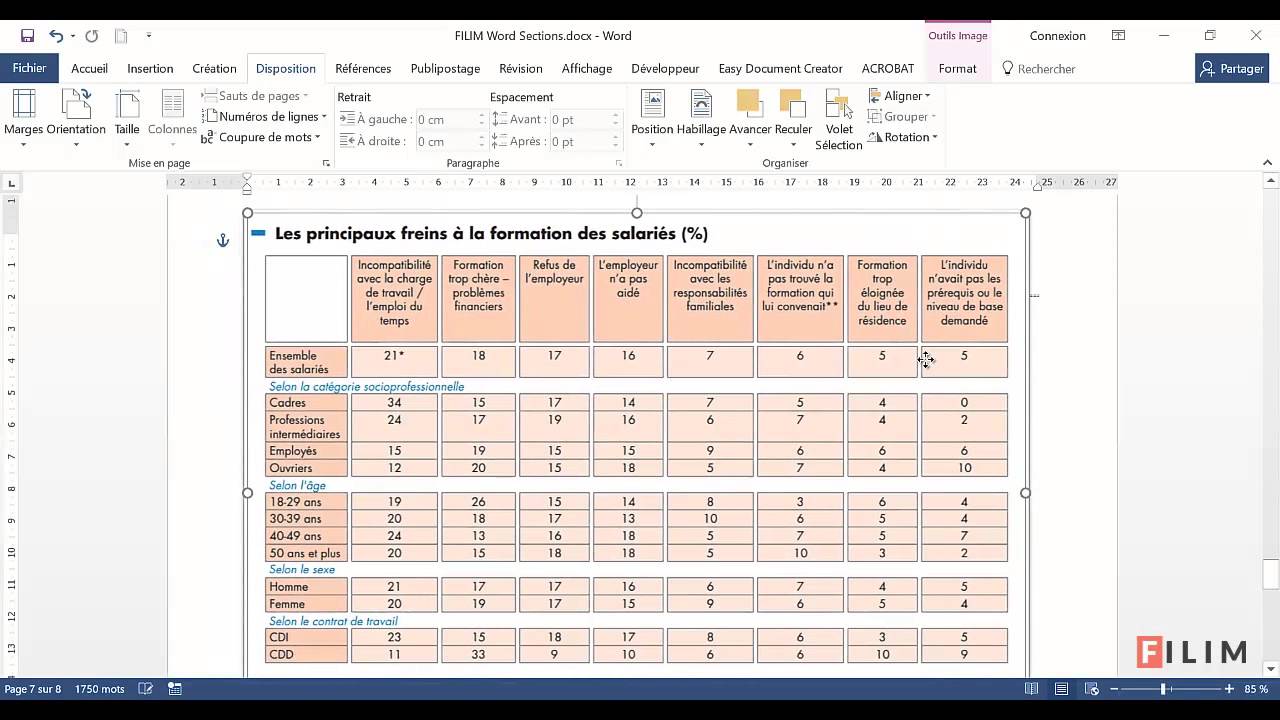Open the Easy Document Creator tab
Viewport: 1280px width, 720px height.
point(780,68)
